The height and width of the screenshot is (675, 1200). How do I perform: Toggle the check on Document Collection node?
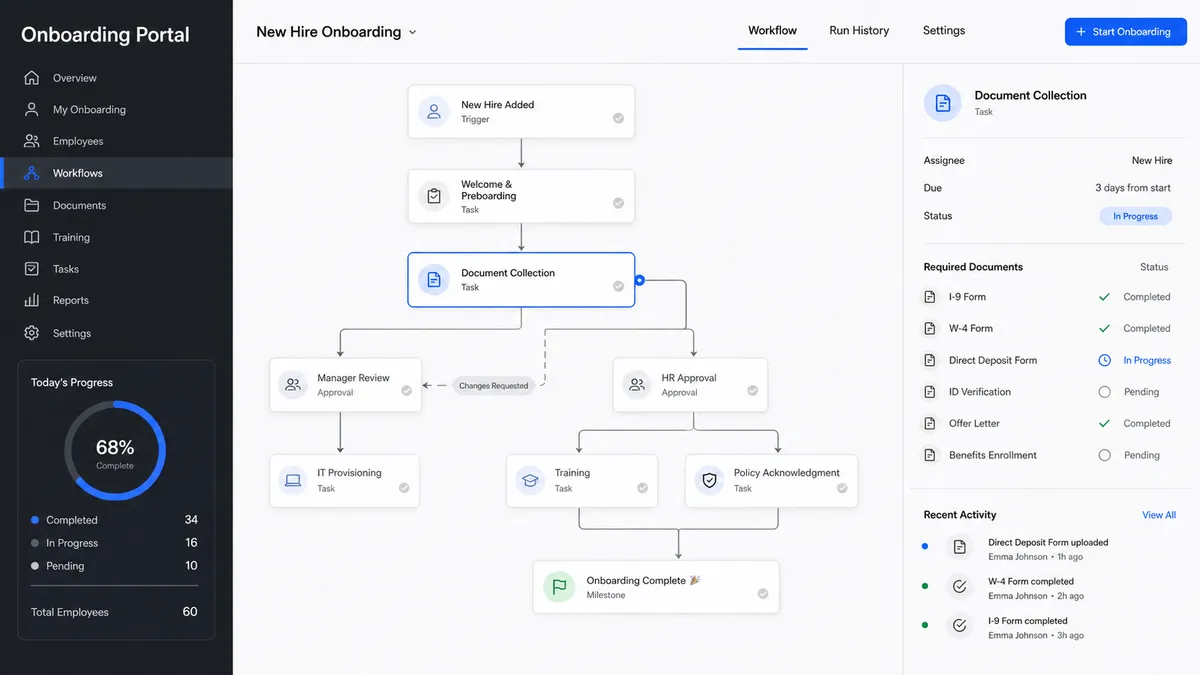618,287
